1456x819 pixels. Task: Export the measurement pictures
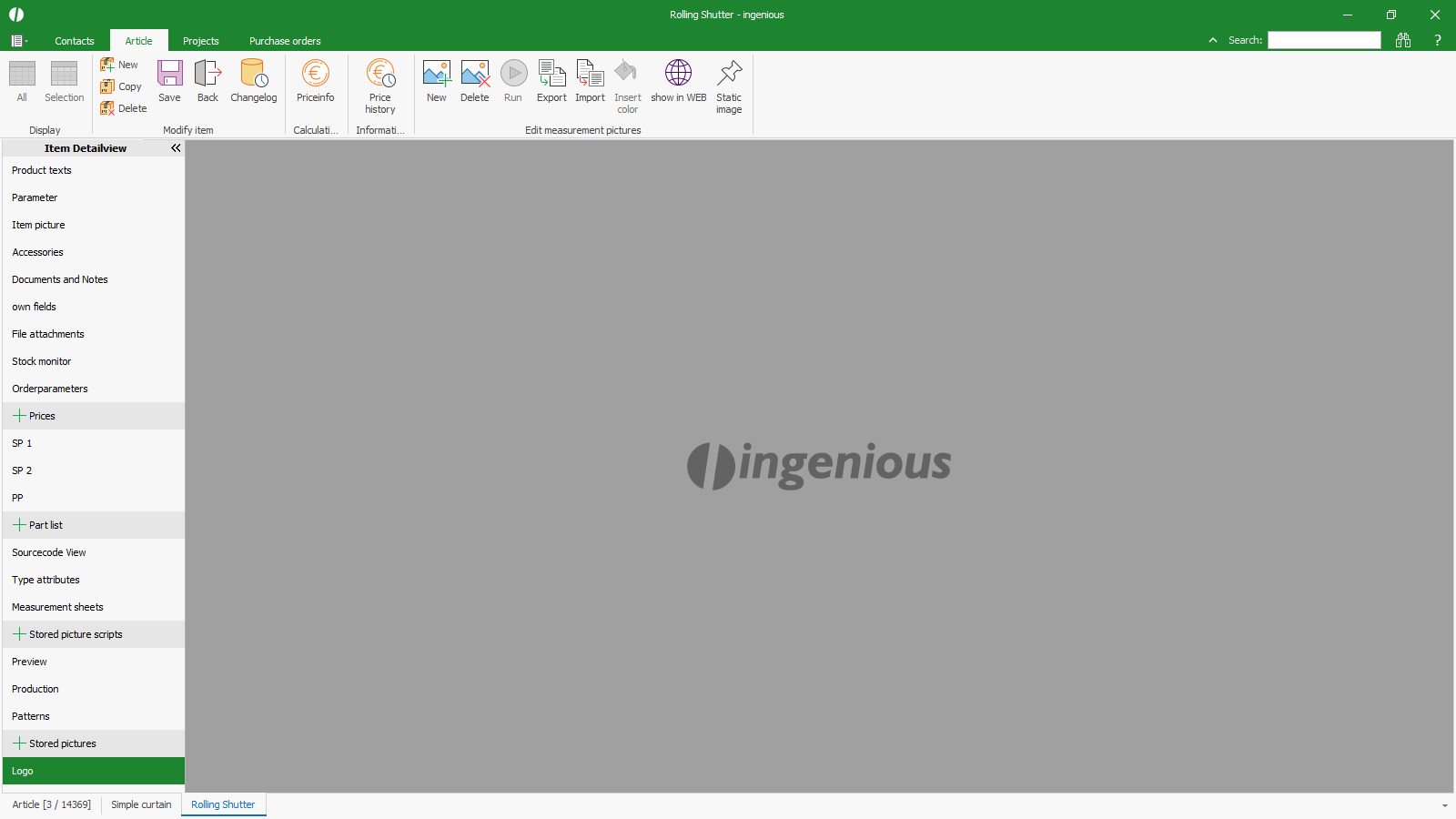pyautogui.click(x=551, y=81)
